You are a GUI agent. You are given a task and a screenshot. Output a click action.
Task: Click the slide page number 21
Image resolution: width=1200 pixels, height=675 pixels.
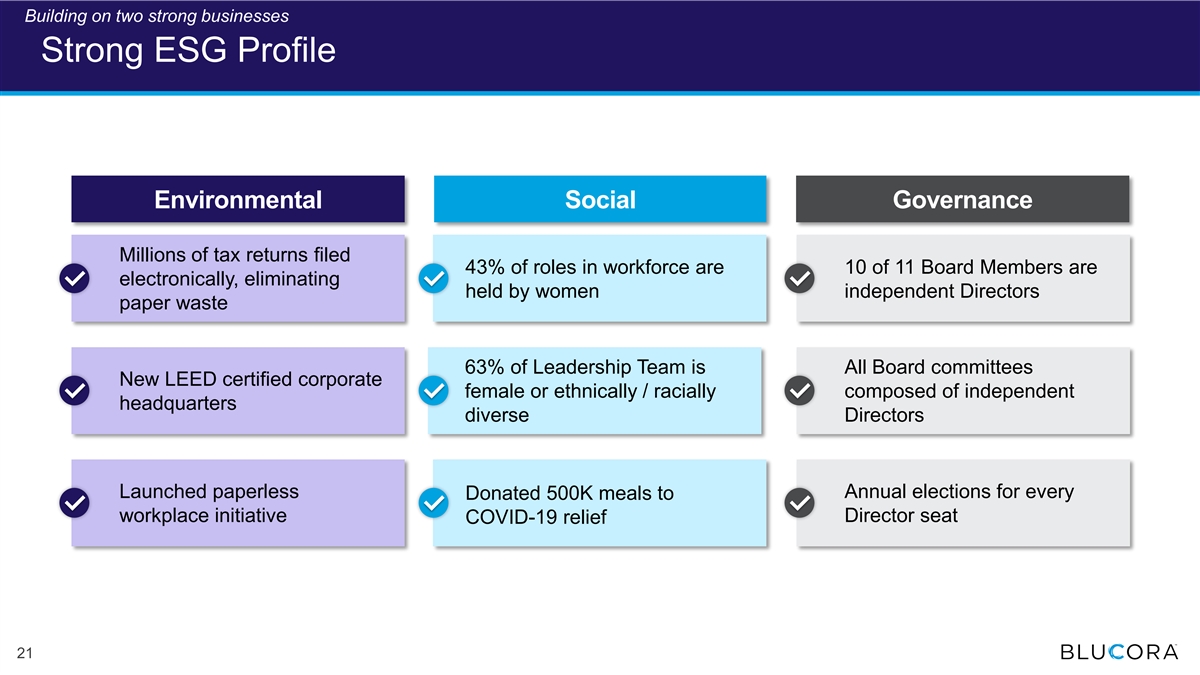[25, 654]
